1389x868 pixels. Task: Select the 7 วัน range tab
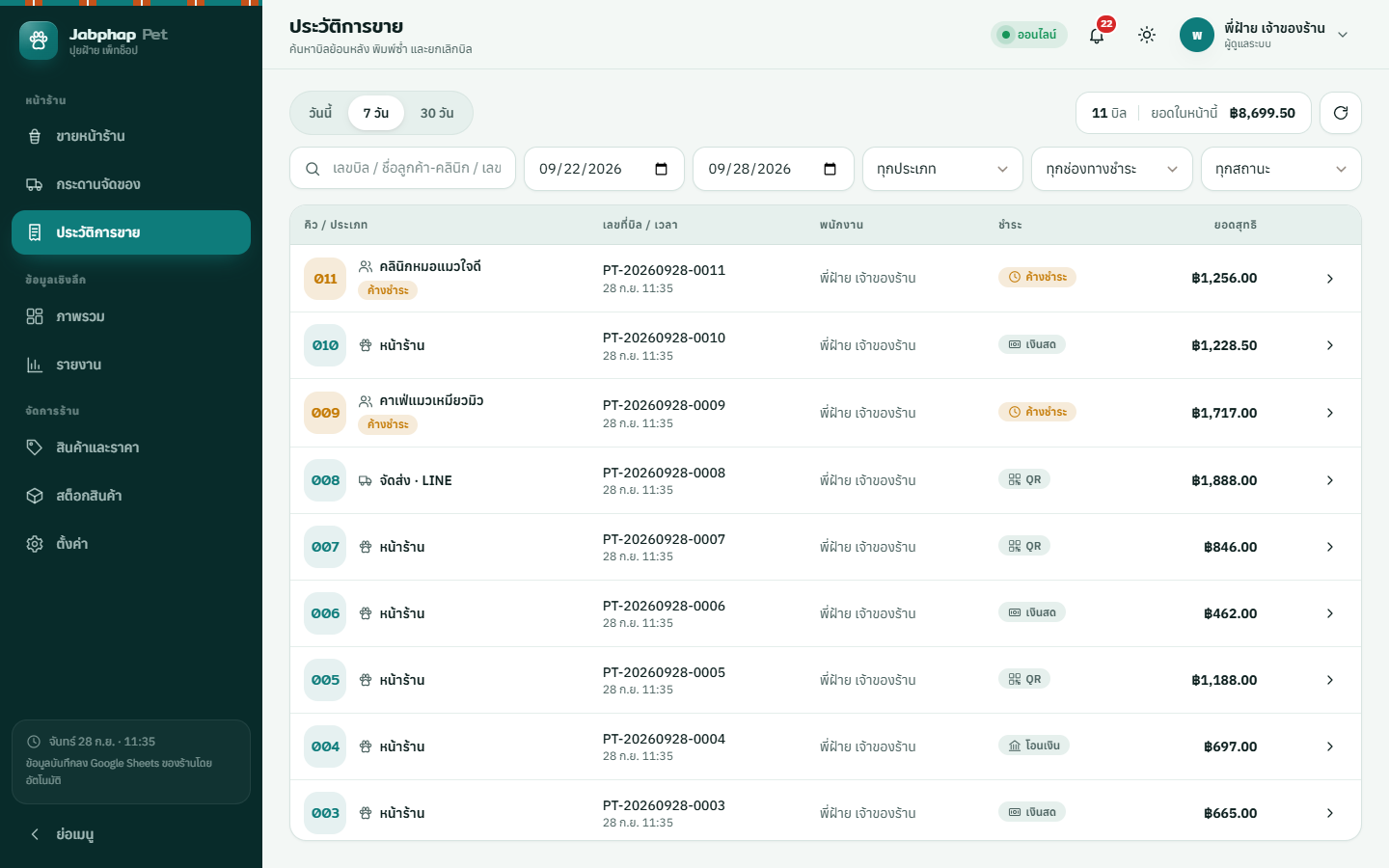(376, 113)
